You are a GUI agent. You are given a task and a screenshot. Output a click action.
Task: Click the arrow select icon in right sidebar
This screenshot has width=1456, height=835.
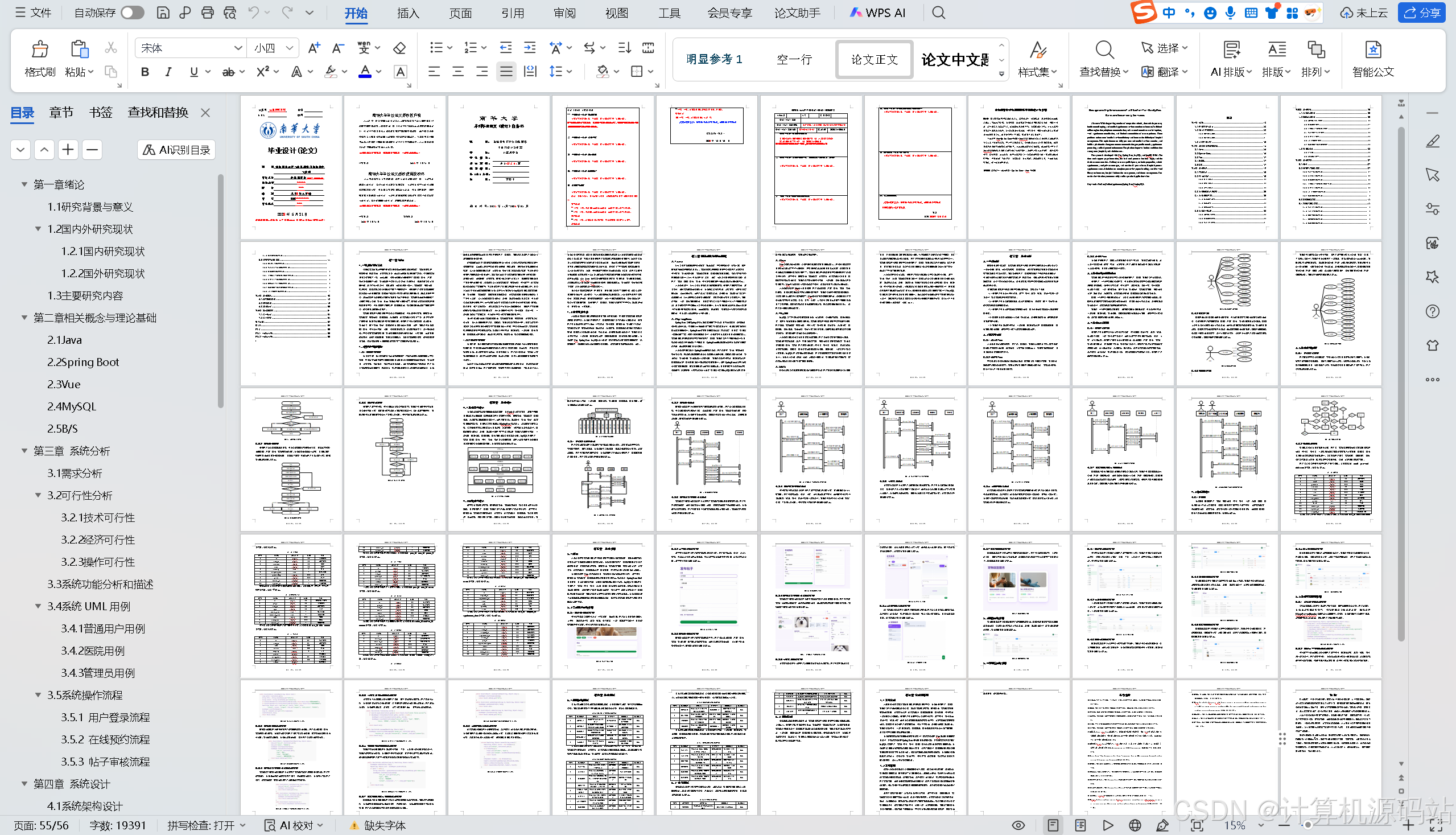[x=1433, y=175]
